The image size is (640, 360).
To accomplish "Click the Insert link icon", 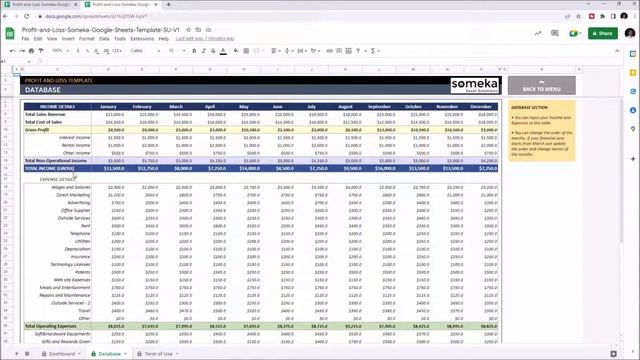I will point(329,51).
